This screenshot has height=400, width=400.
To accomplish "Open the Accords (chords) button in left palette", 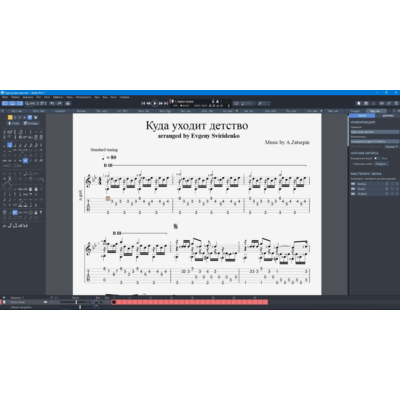I will tap(31, 123).
